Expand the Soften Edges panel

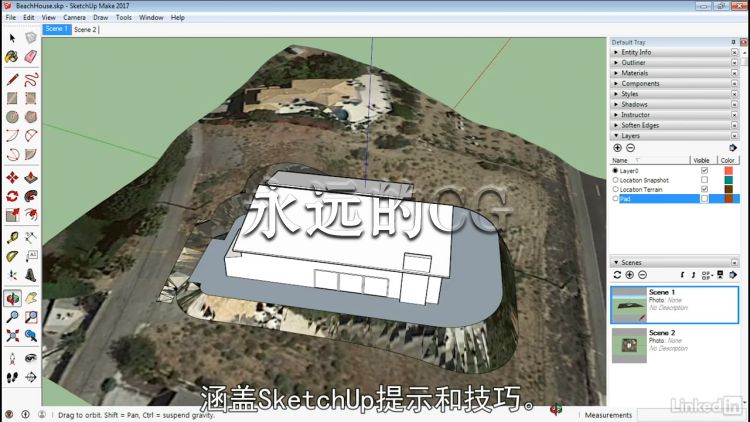674,125
